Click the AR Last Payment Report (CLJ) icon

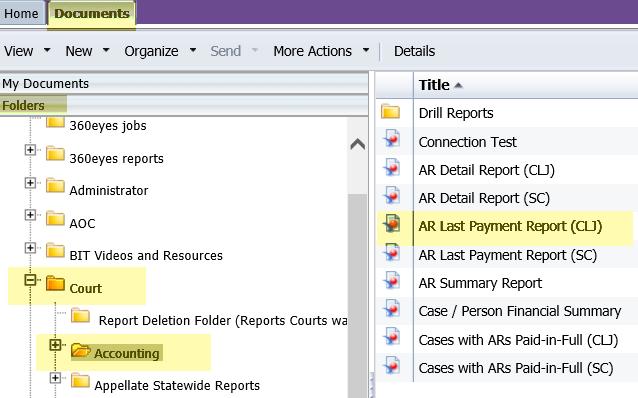(392, 223)
